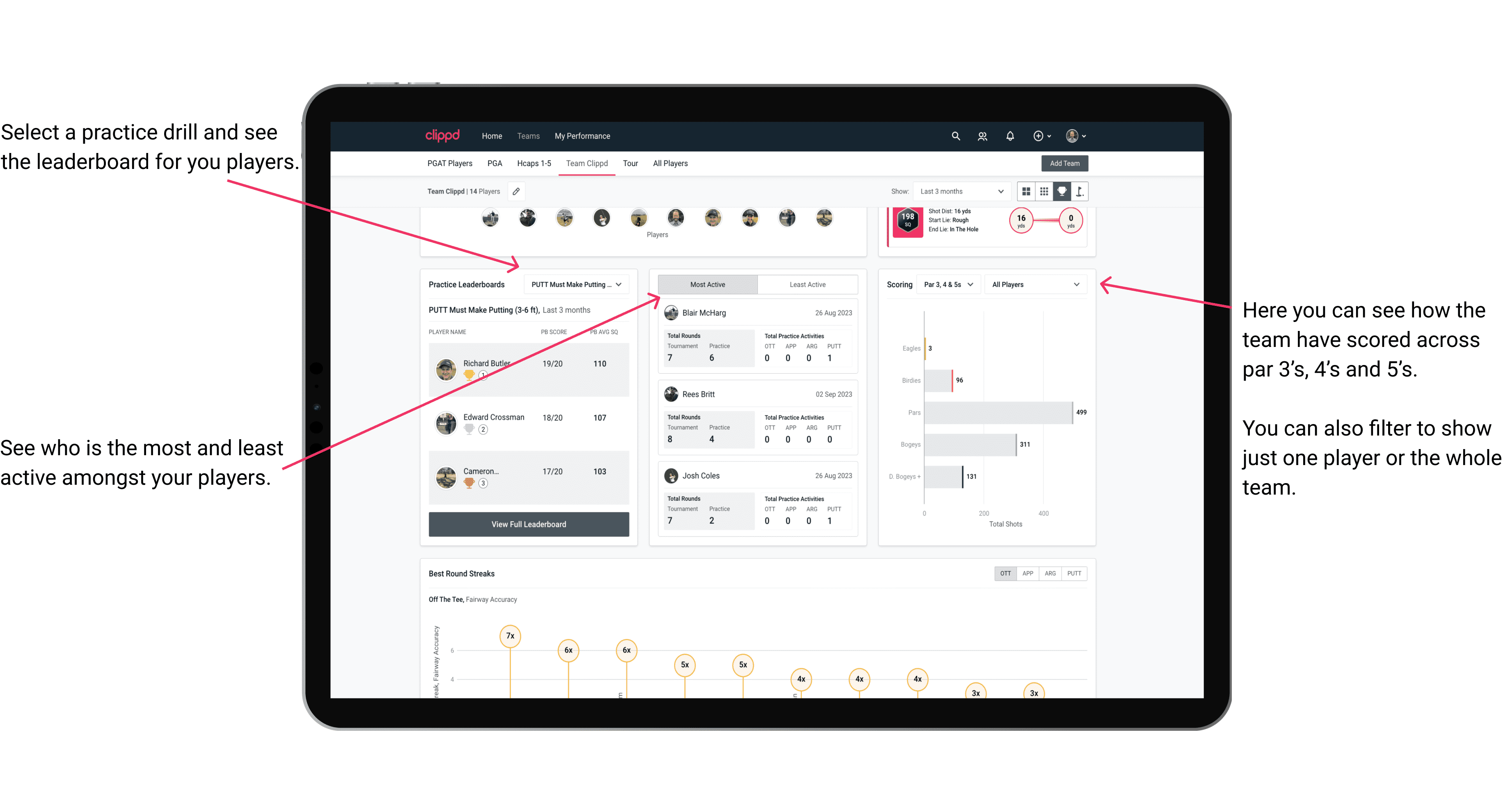Scroll the Best Round Streaks chart area
Image resolution: width=1510 pixels, height=812 pixels.
(756, 671)
